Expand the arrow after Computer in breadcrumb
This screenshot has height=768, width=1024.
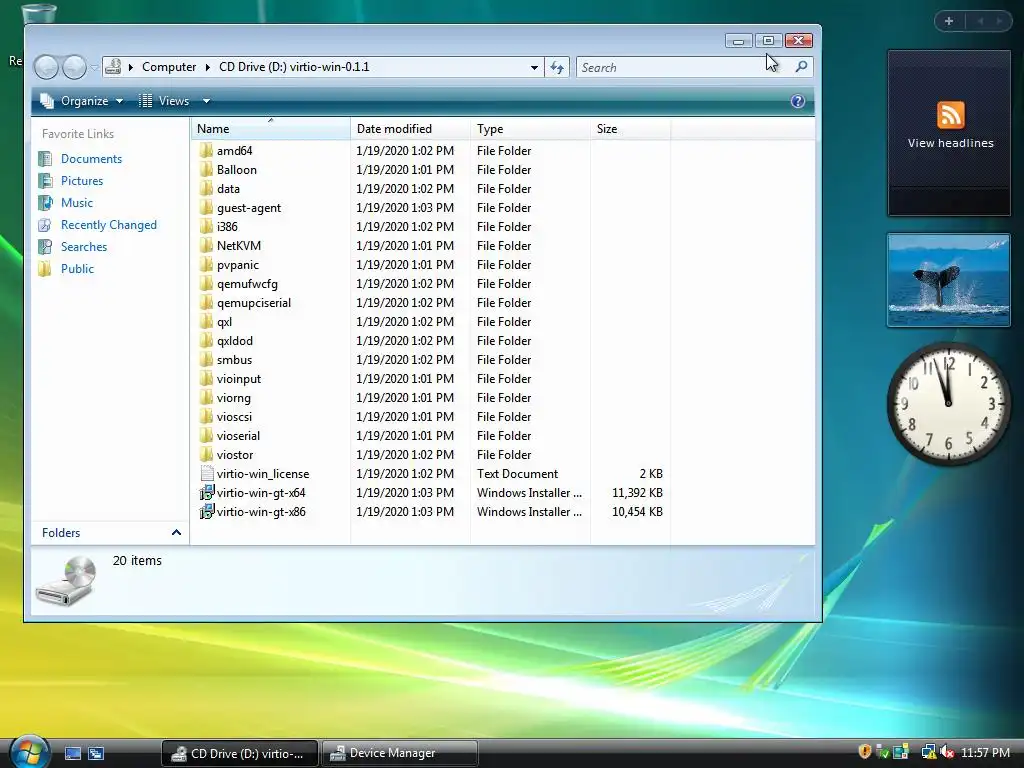point(208,67)
